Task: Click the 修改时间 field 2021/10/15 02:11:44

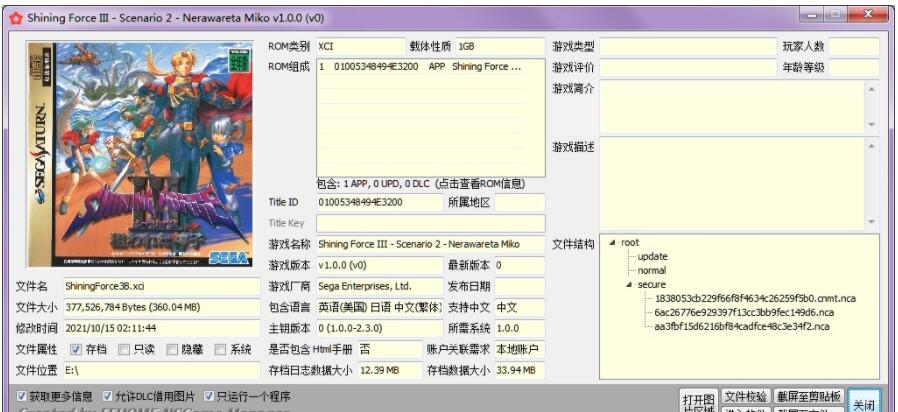Action: click(162, 329)
